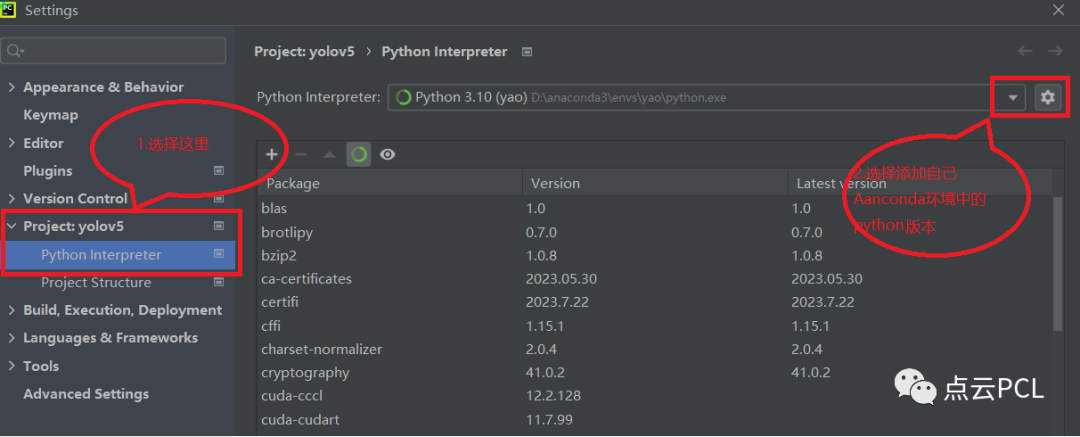Click the minus icon to uninstall package
The width and height of the screenshot is (1080, 437).
click(x=300, y=154)
